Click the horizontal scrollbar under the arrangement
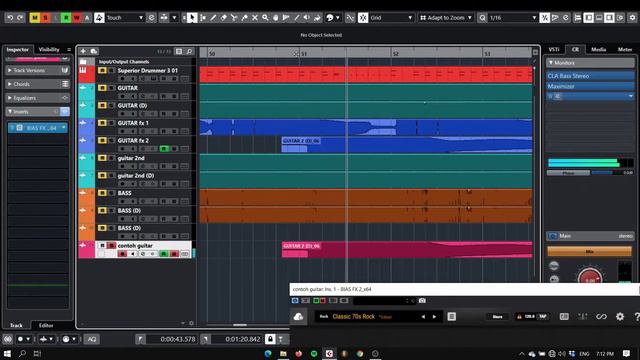This screenshot has height=360, width=640. pyautogui.click(x=240, y=325)
